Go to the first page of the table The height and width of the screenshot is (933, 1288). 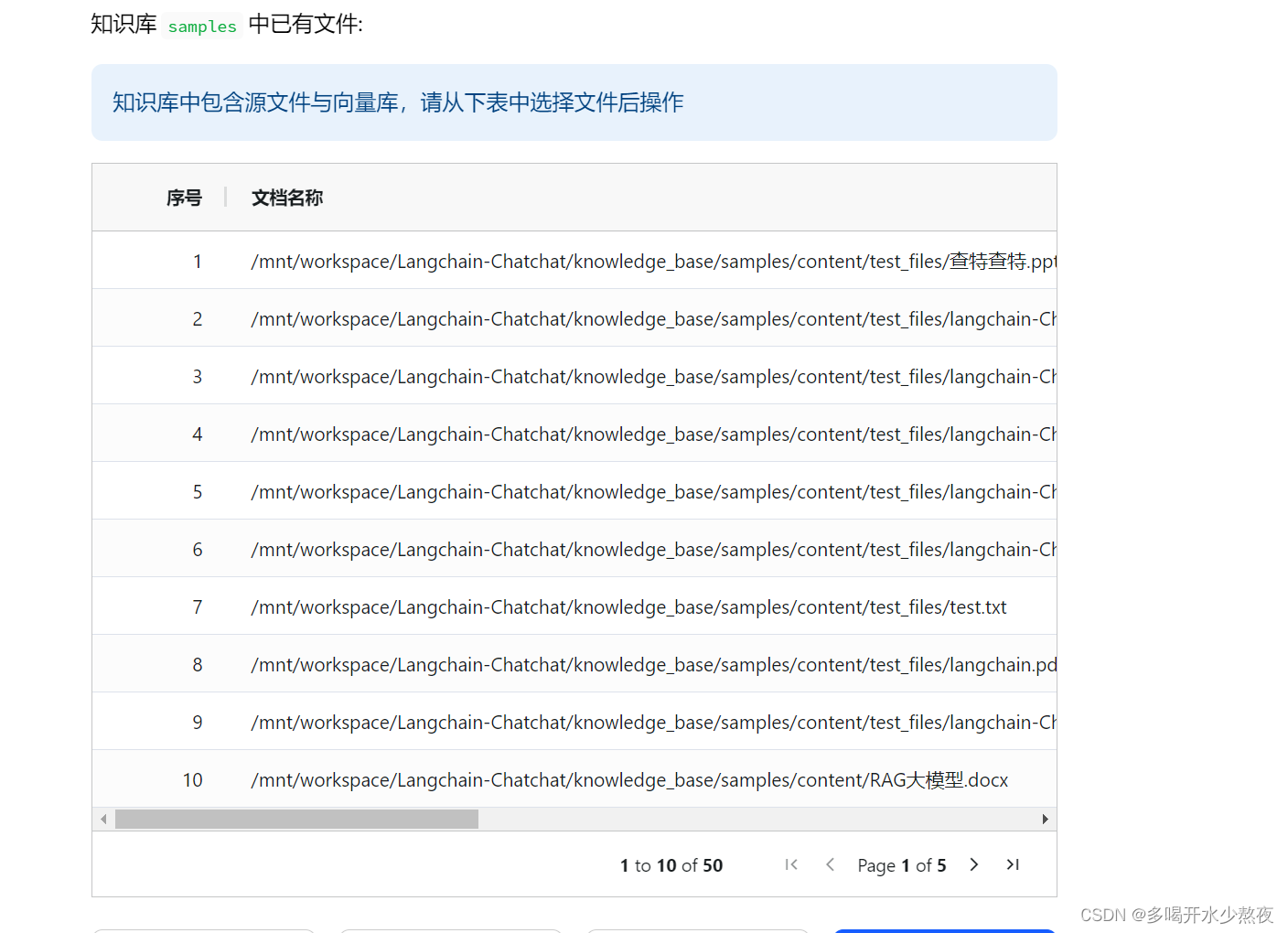(791, 864)
